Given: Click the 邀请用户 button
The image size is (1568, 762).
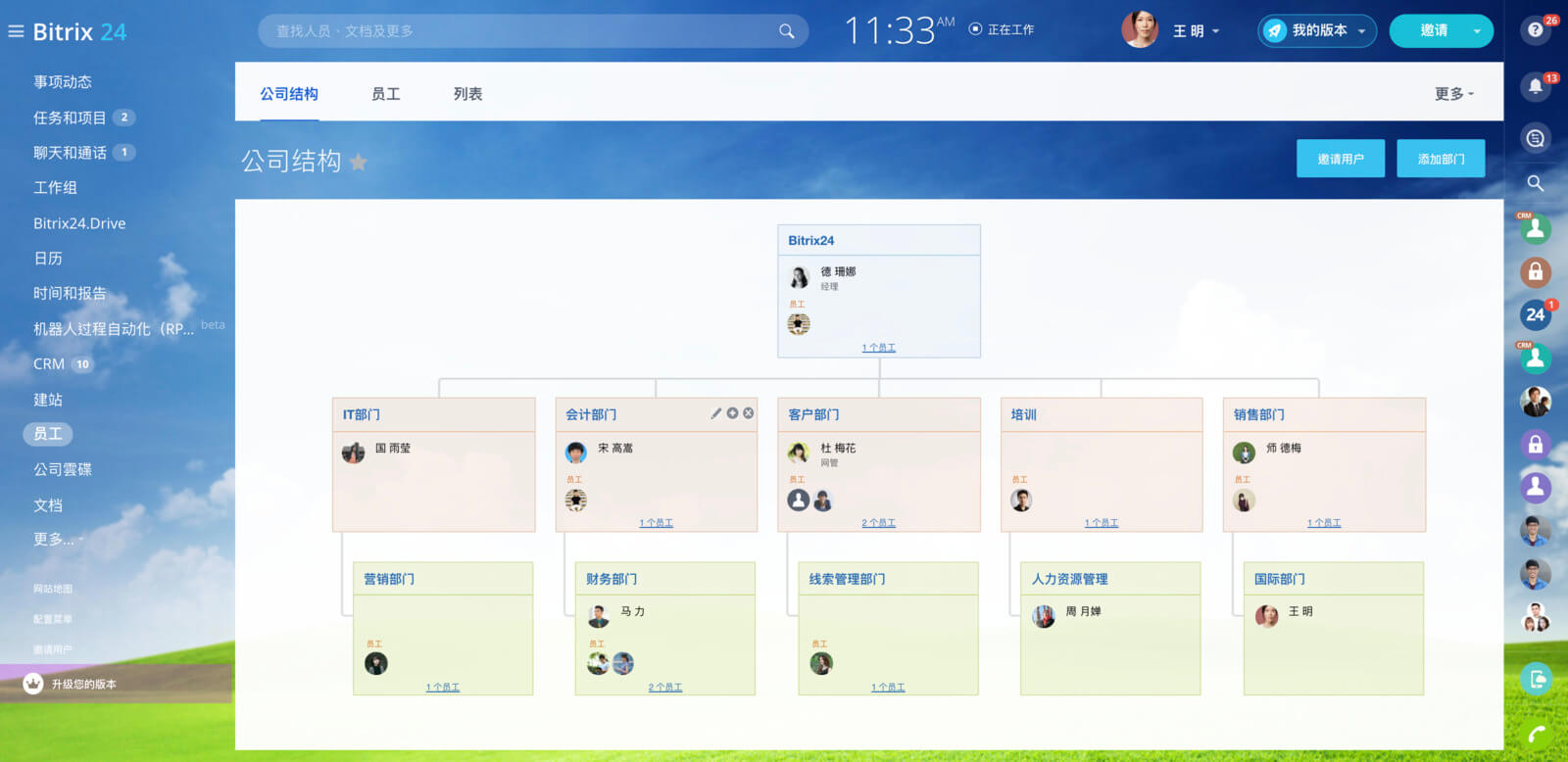Looking at the screenshot, I should tap(1341, 159).
